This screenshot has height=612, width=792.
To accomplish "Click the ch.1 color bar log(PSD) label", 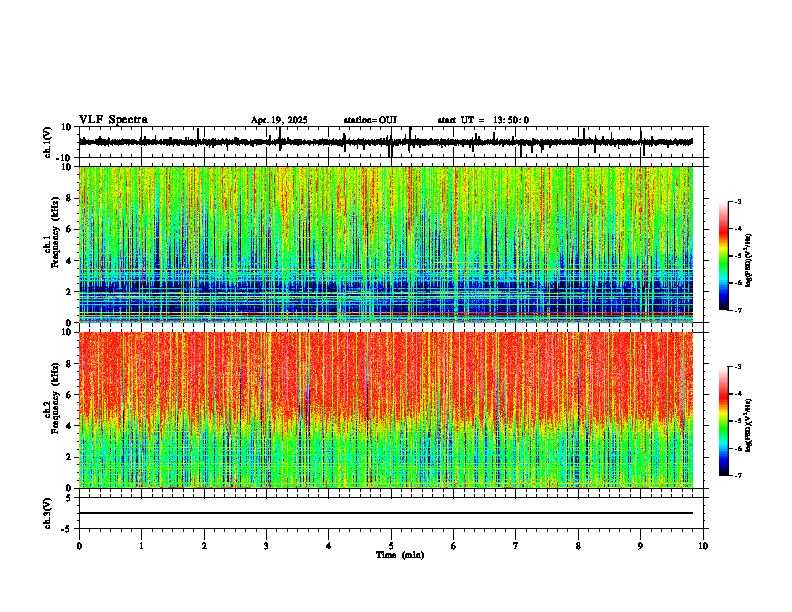I will point(749,261).
